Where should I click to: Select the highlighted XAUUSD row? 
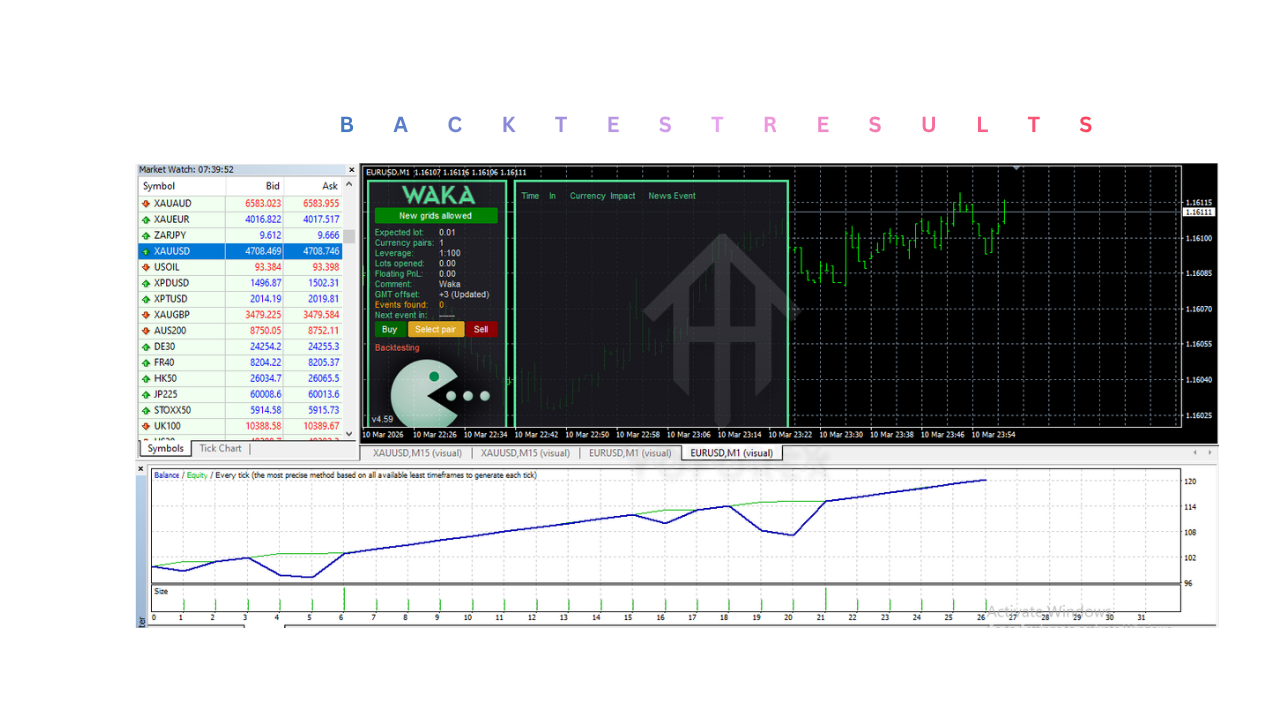tap(240, 251)
